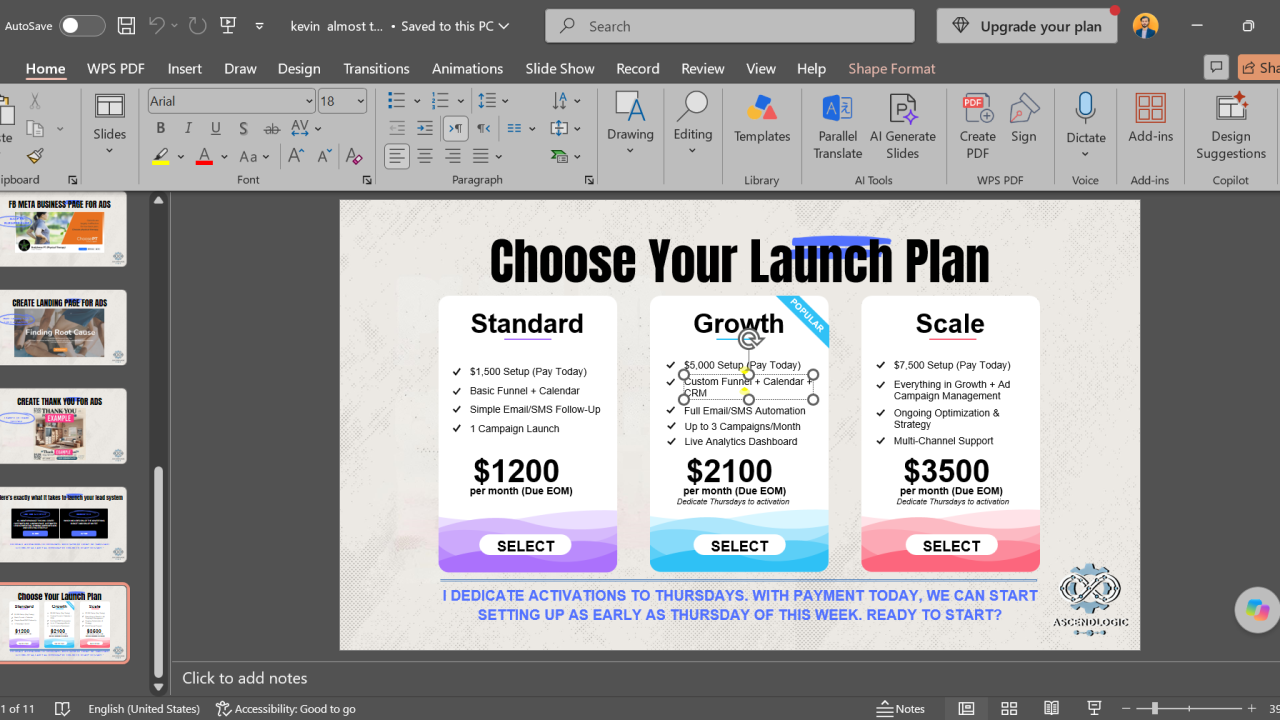This screenshot has height=720, width=1280.
Task: Underline the selected text
Action: click(x=216, y=128)
